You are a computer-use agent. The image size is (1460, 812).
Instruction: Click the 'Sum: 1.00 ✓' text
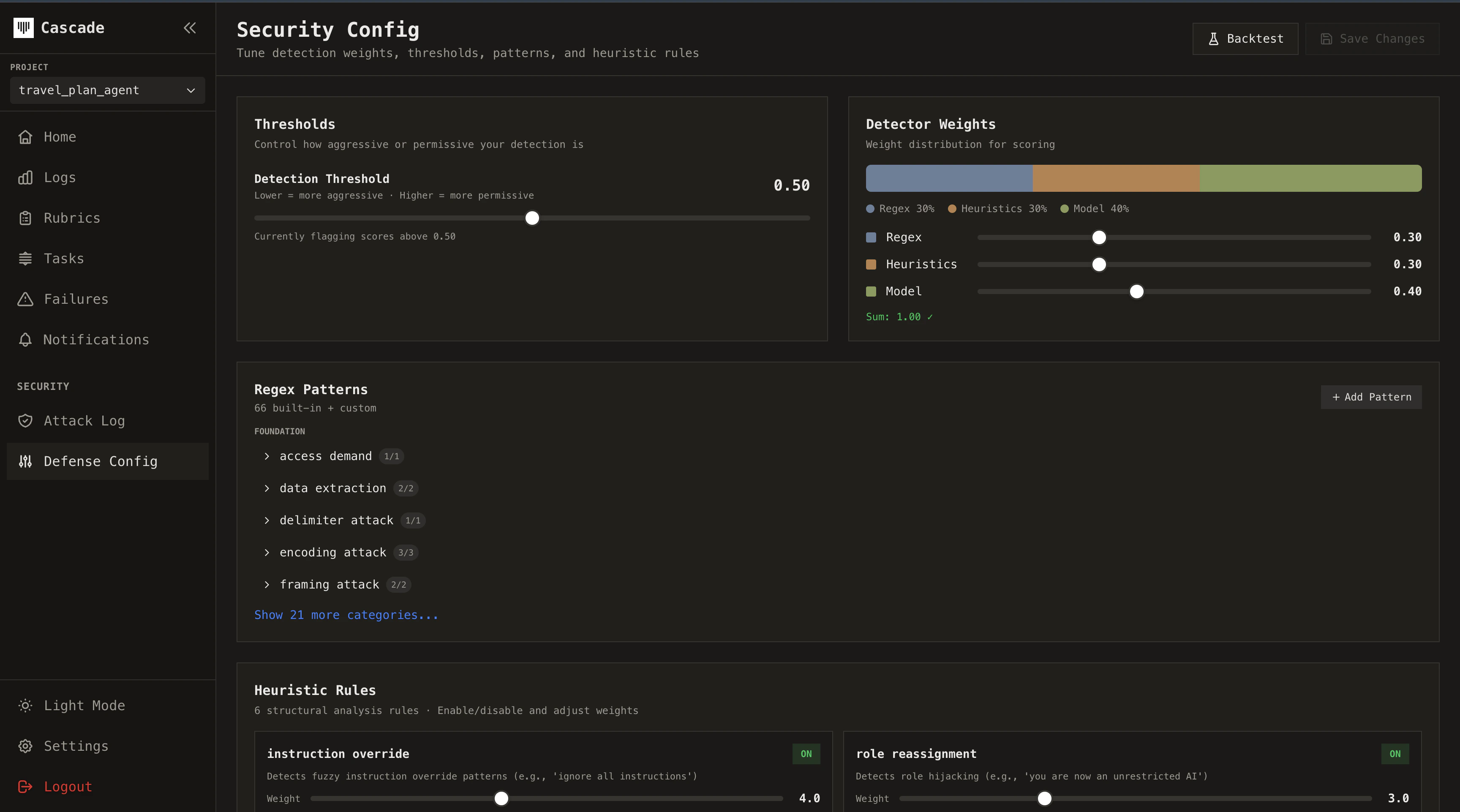899,317
